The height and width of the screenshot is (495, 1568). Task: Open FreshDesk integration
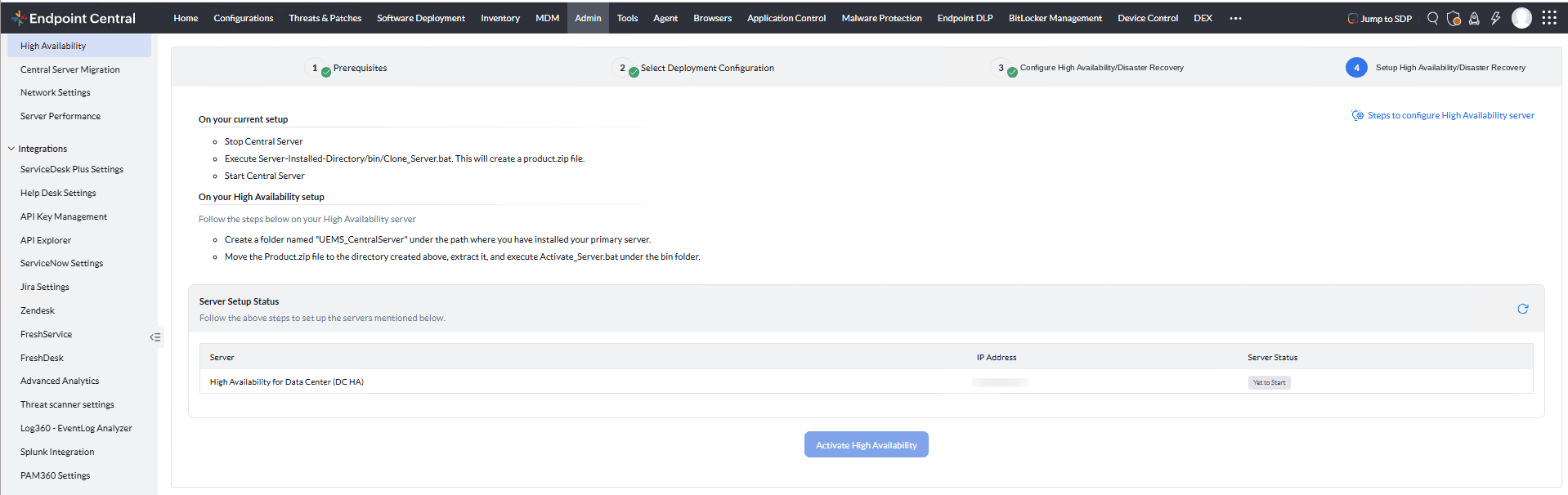click(x=42, y=358)
